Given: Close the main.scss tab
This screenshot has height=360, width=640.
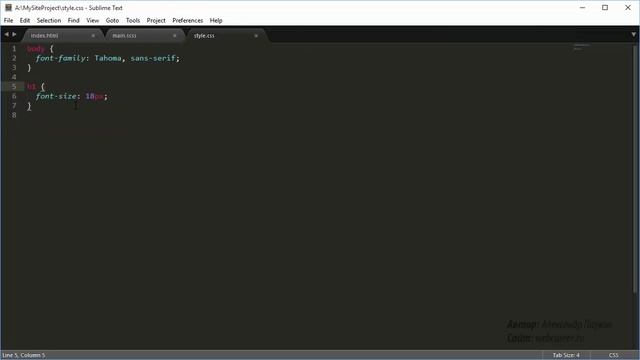Looking at the screenshot, I should click(x=175, y=36).
